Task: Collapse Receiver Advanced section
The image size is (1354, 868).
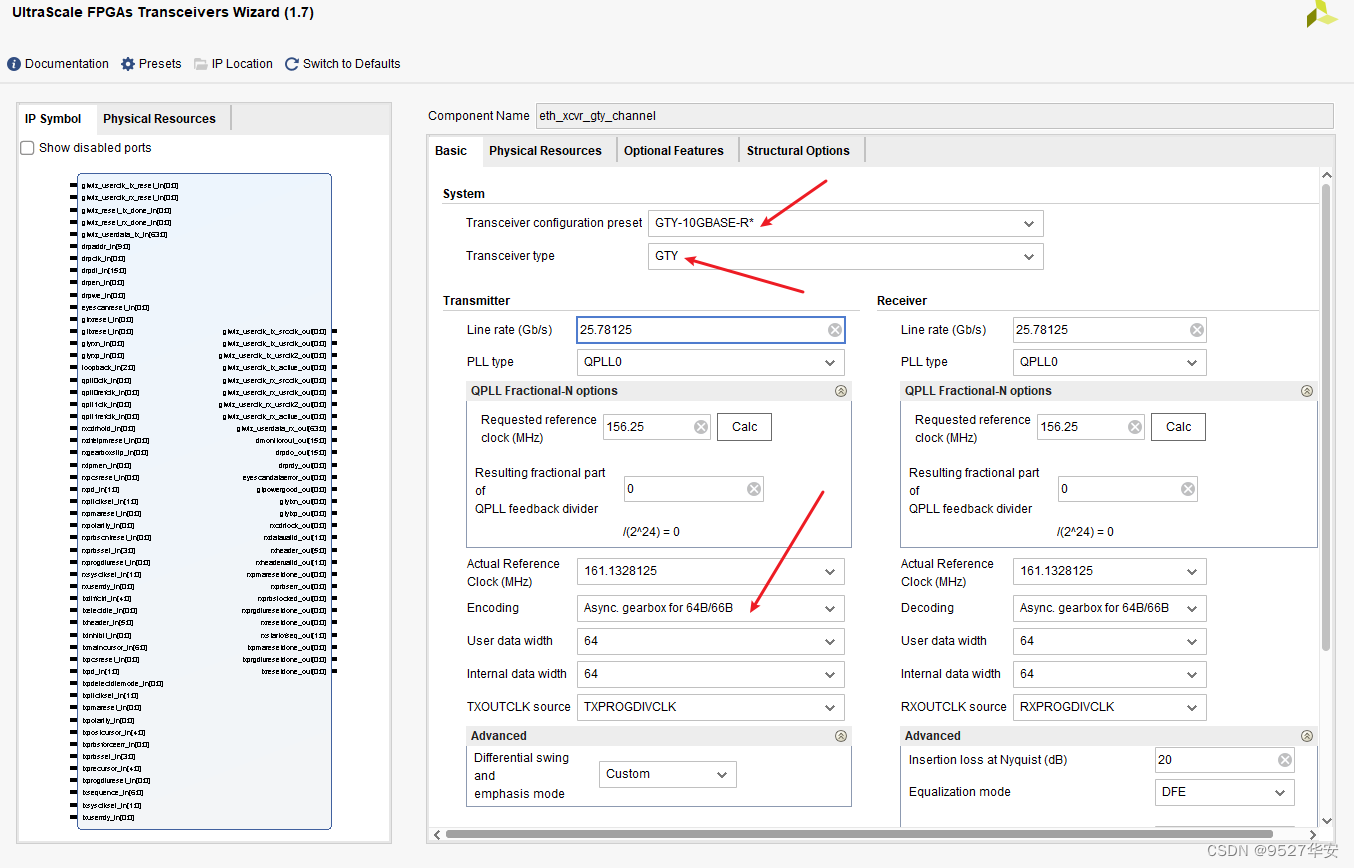Action: (x=1307, y=736)
